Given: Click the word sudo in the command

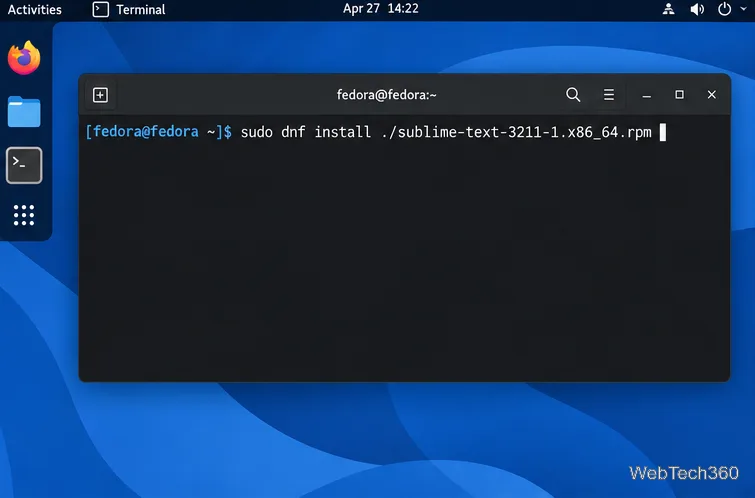Looking at the screenshot, I should click(257, 132).
